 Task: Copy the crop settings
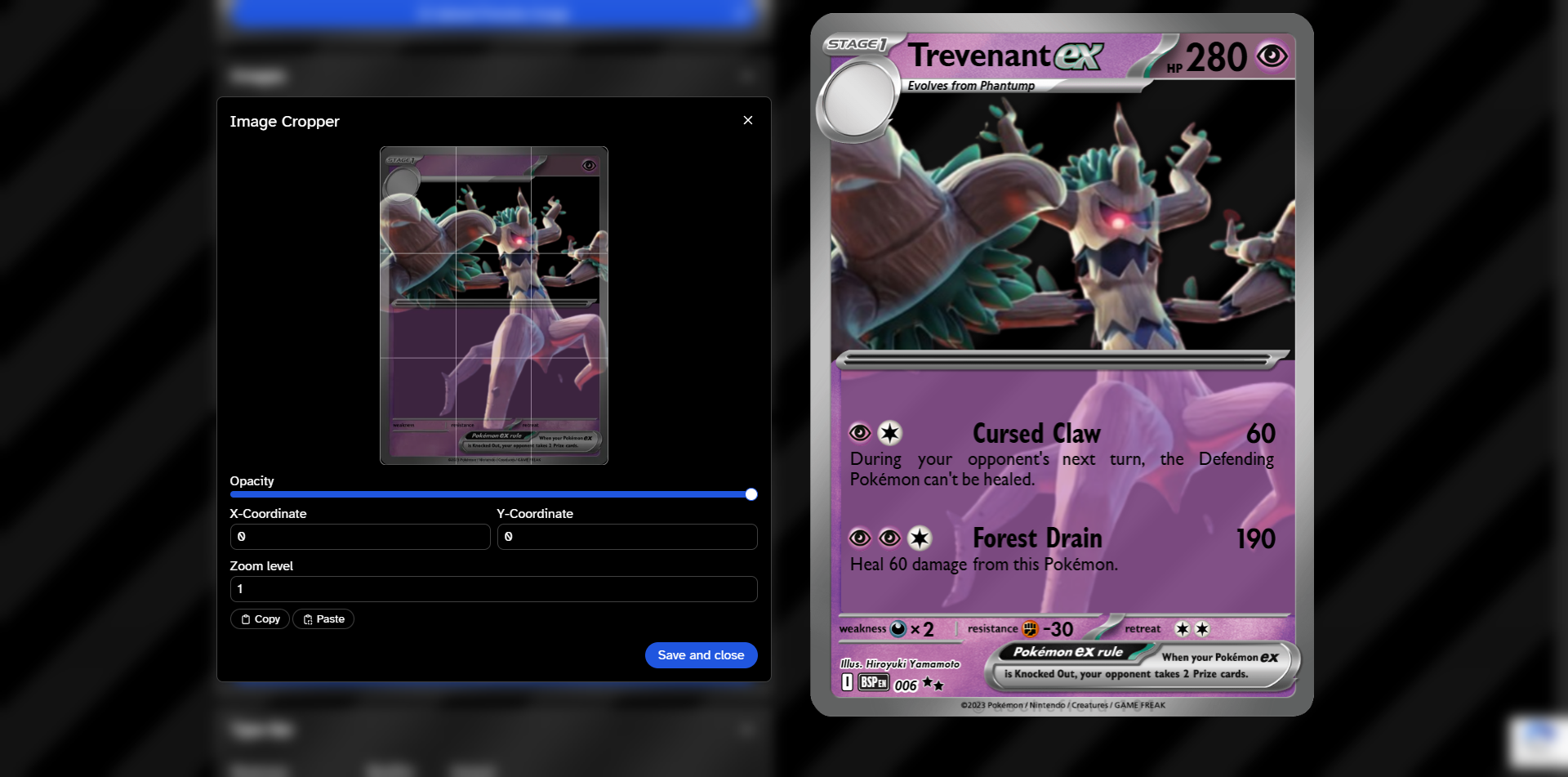click(260, 619)
